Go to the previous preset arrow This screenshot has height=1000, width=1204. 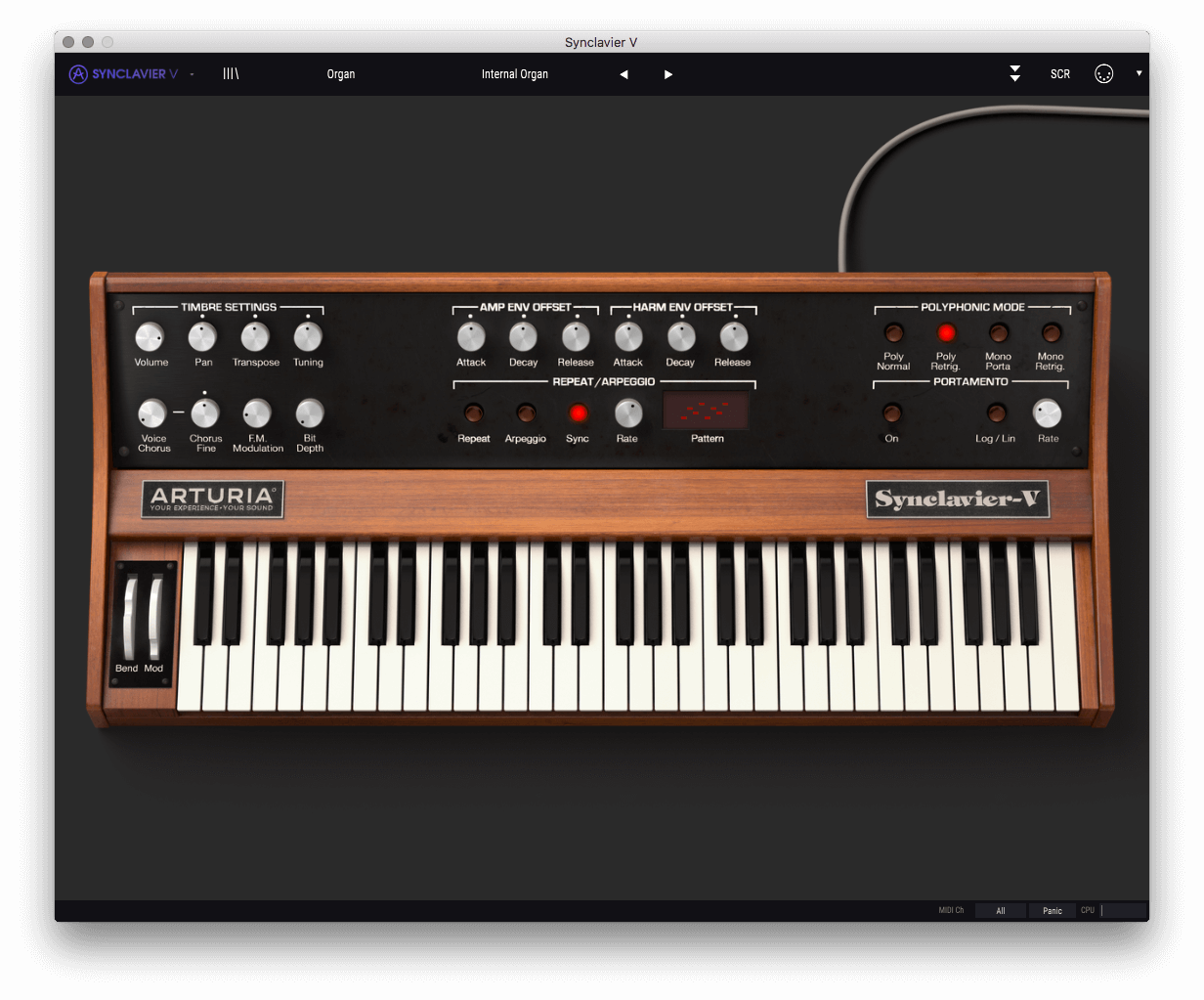pos(623,74)
